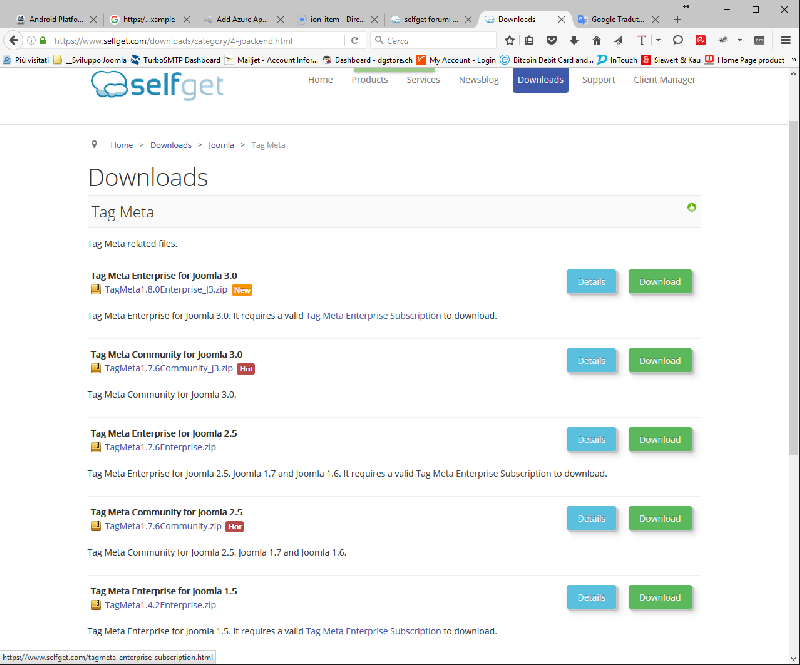Click the red square extension icon
This screenshot has height=665, width=800.
(701, 40)
